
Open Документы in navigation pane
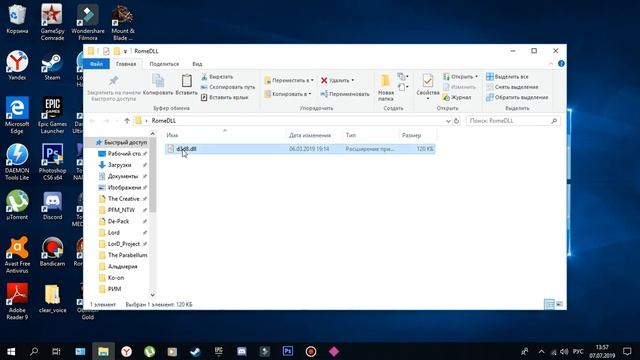(122, 176)
